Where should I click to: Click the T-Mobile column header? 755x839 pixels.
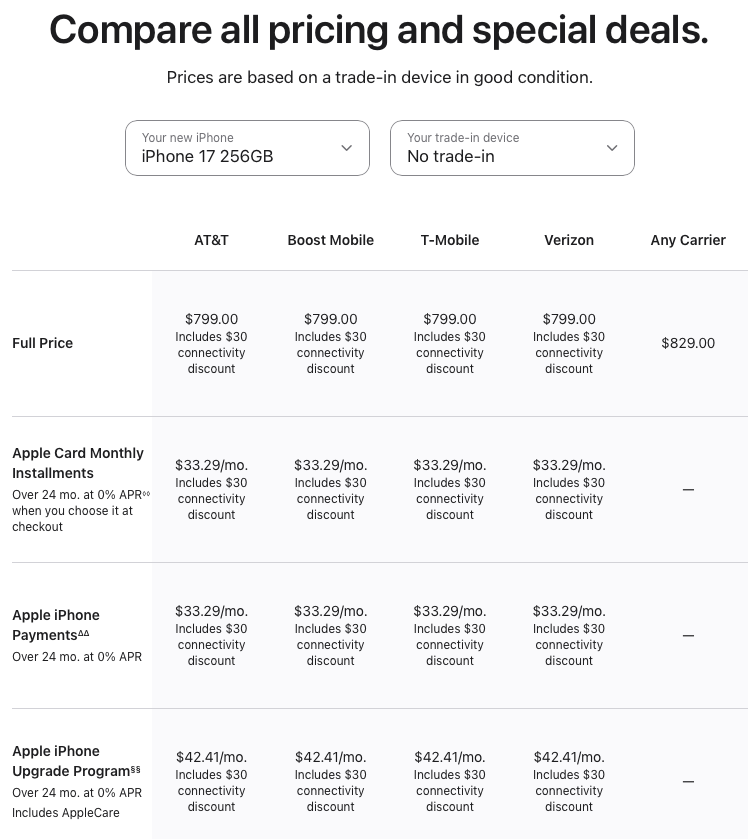coord(449,240)
